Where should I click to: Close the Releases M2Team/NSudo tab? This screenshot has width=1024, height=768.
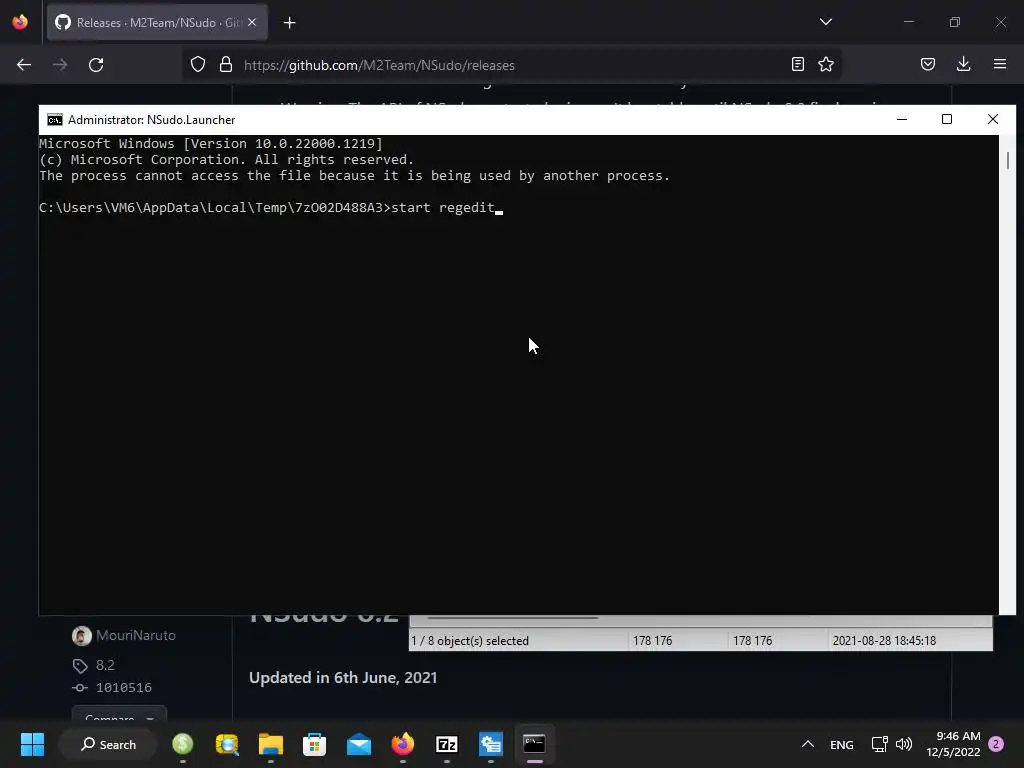[252, 22]
